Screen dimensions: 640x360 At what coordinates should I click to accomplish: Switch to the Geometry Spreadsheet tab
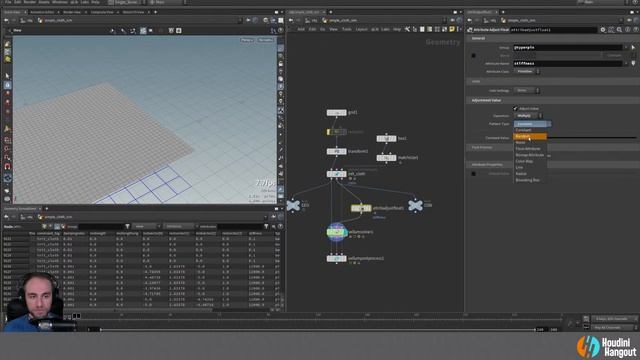click(20, 209)
